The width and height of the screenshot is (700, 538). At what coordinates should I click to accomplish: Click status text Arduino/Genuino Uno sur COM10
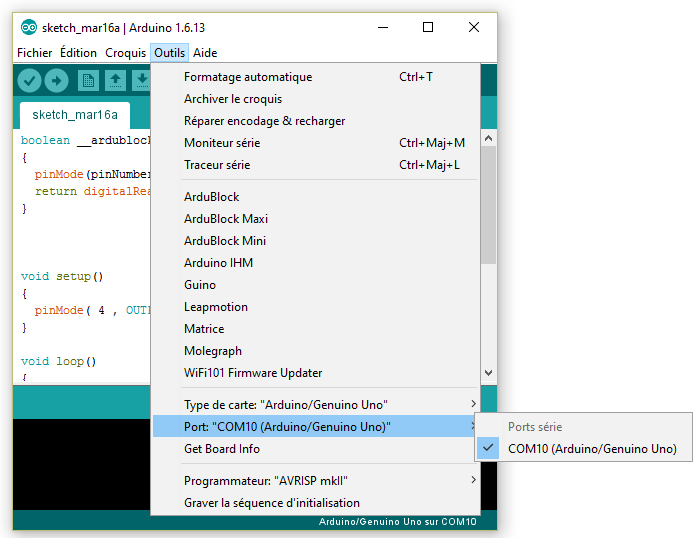pos(397,521)
